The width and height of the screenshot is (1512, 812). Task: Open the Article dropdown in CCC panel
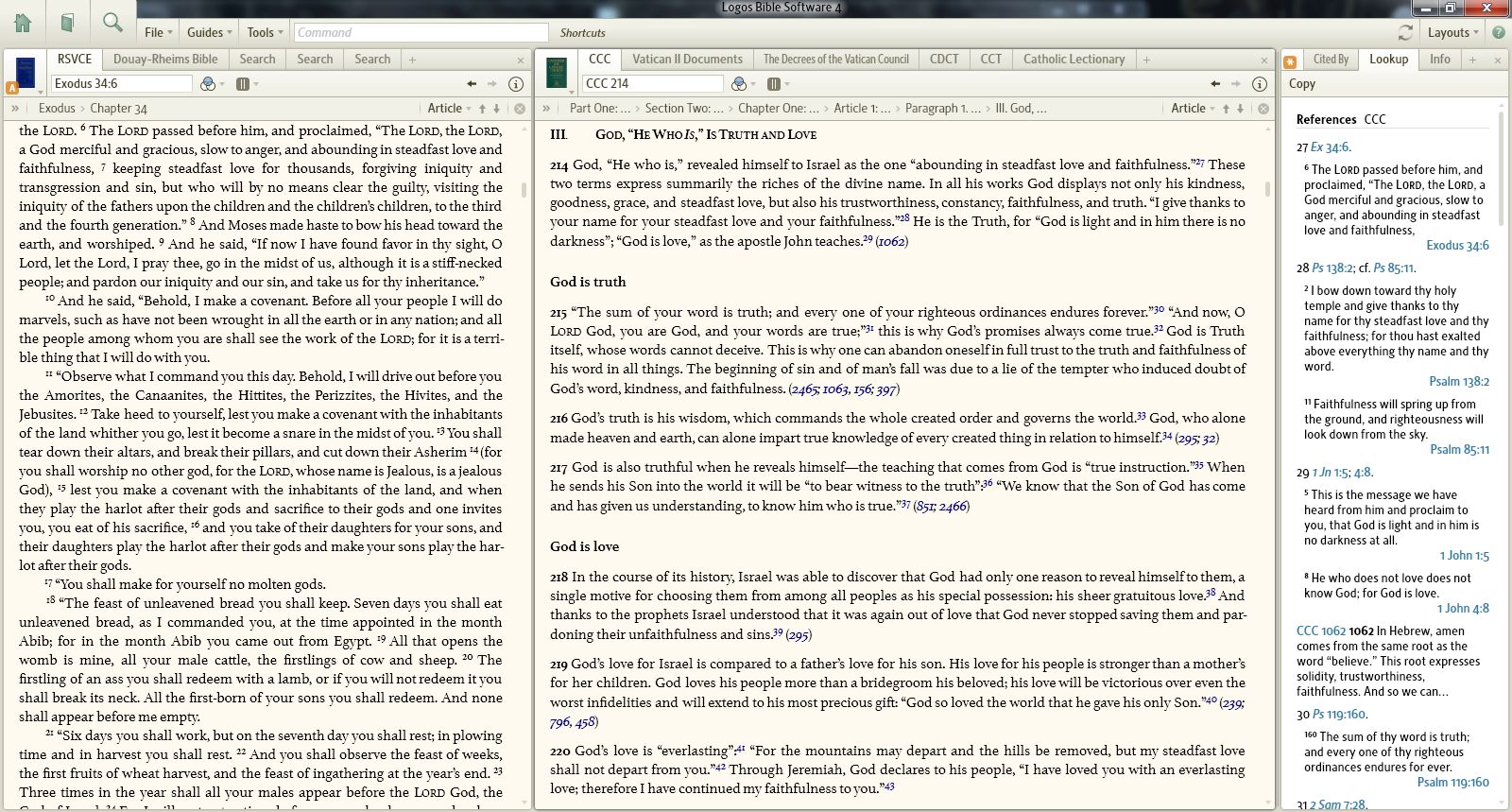[x=1192, y=109]
